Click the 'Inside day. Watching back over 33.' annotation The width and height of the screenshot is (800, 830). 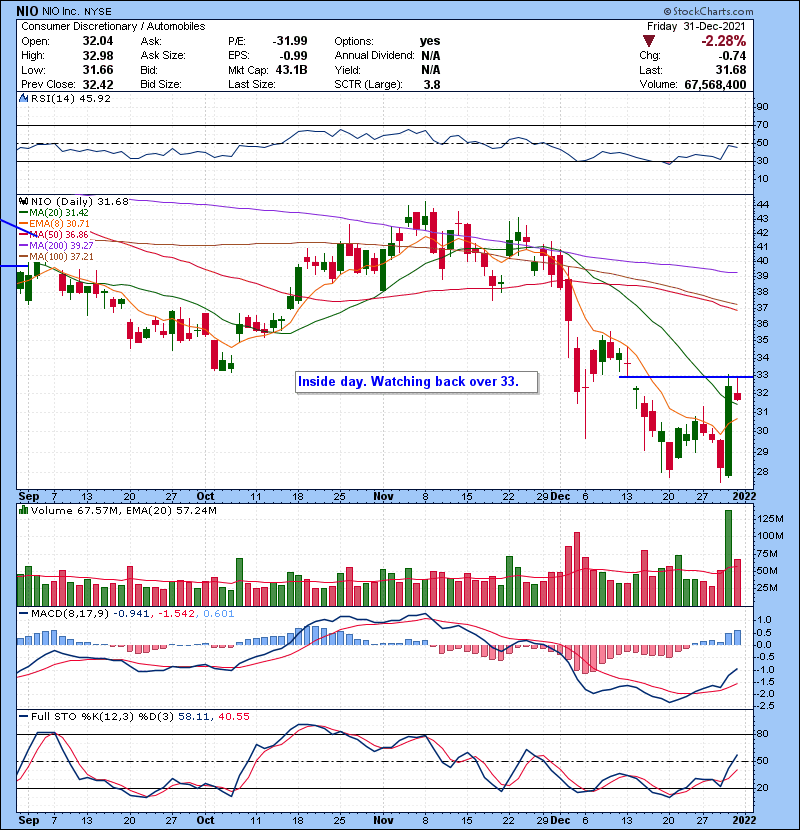[417, 382]
